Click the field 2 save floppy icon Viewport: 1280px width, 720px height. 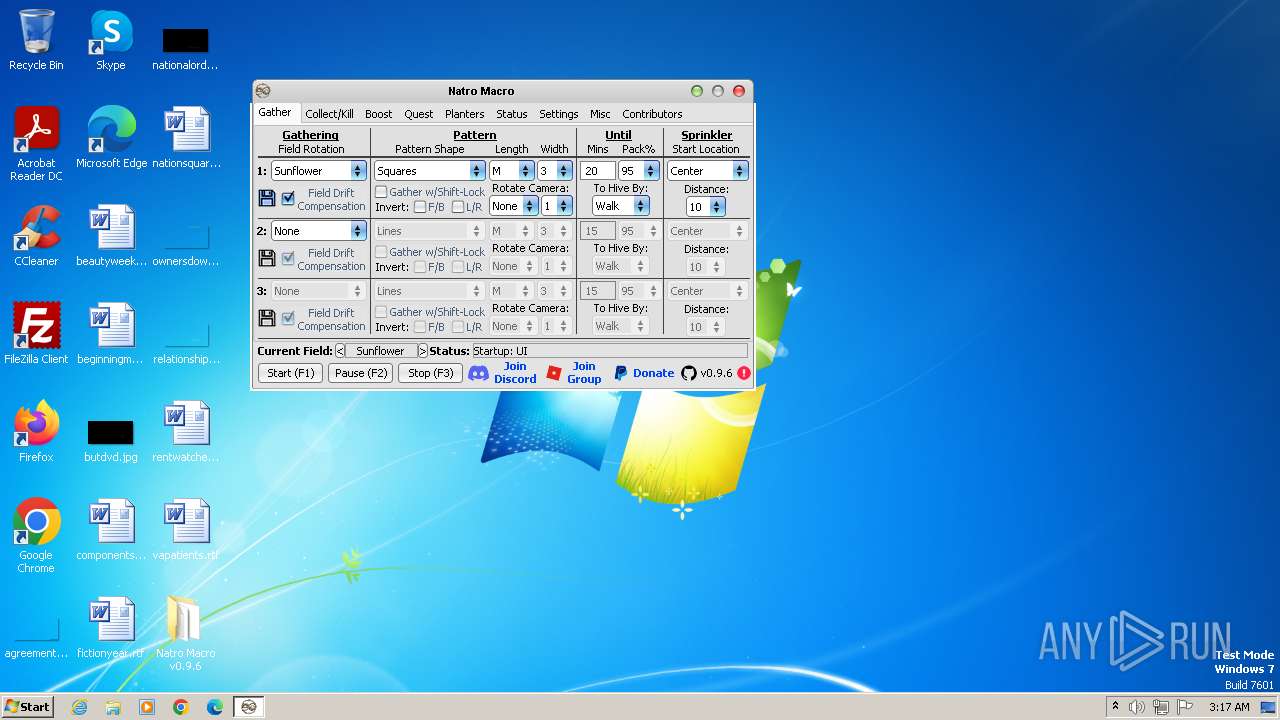click(x=266, y=258)
